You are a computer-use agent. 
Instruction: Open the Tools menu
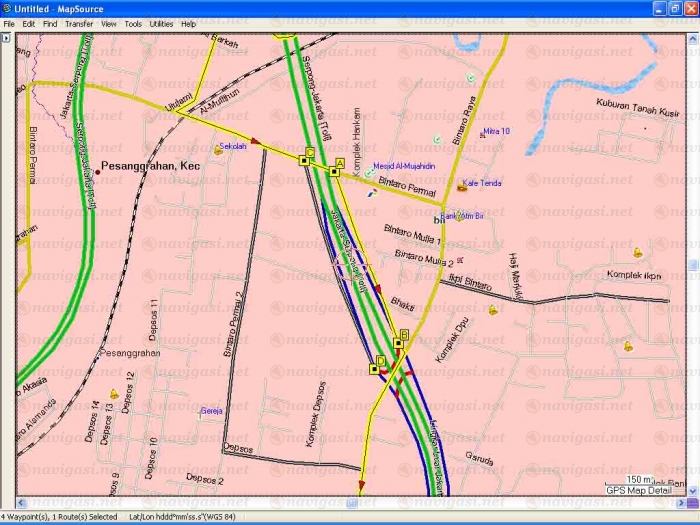click(133, 23)
